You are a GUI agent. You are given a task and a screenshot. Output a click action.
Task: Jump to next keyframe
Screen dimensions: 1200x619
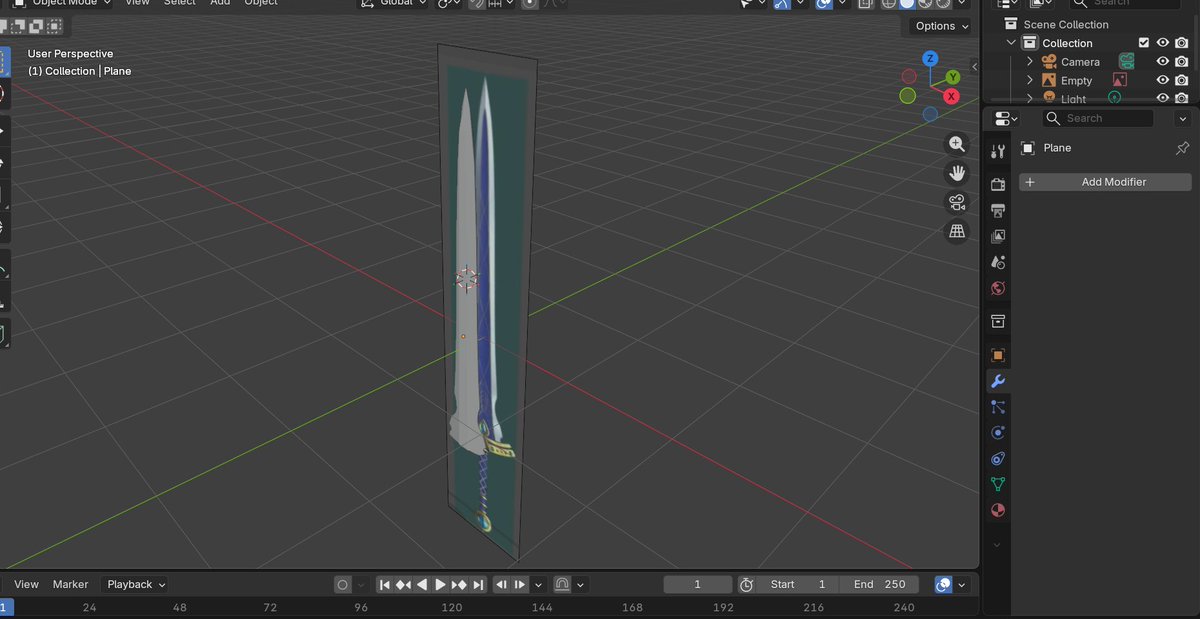point(459,585)
